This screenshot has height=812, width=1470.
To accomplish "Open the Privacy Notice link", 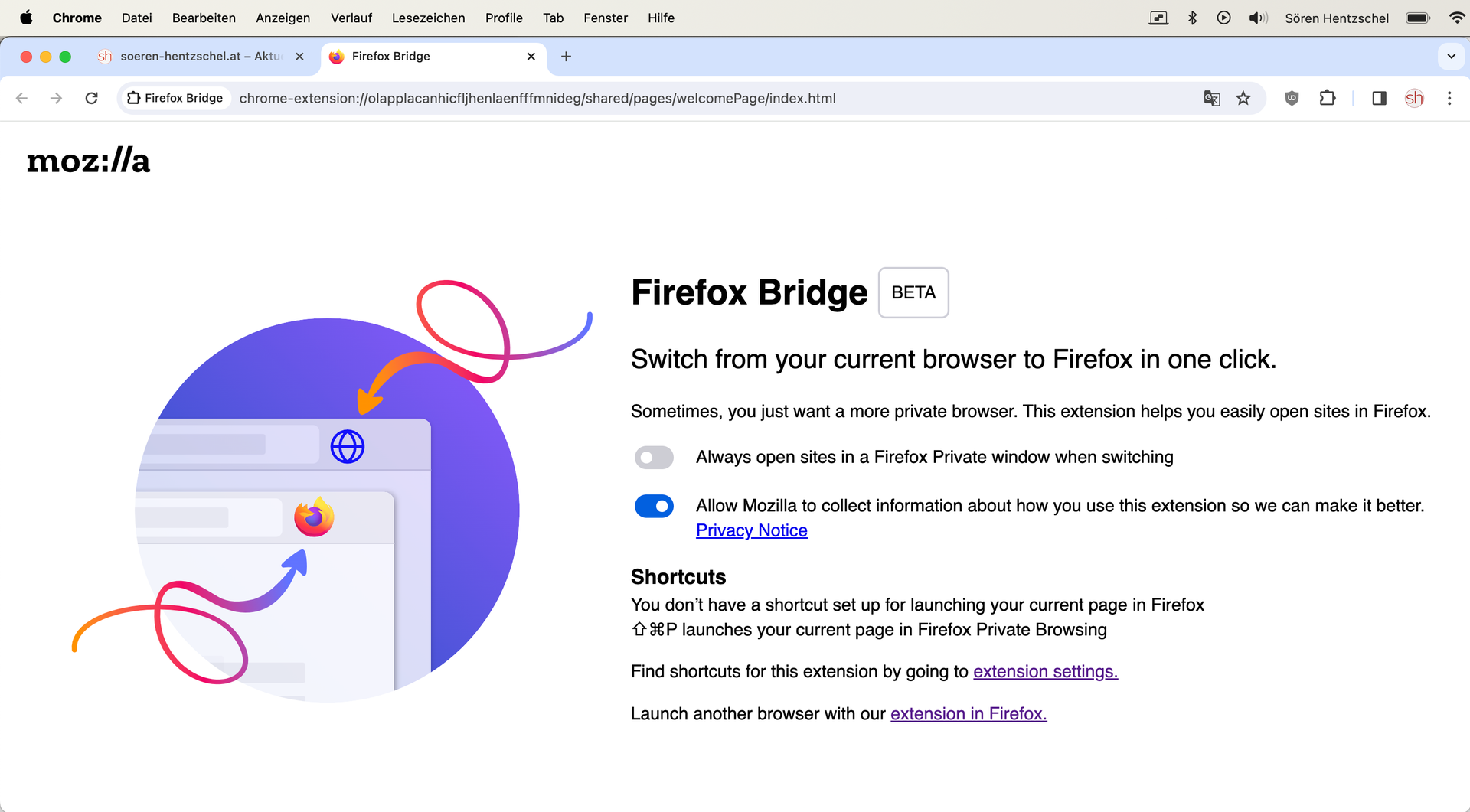I will point(751,530).
